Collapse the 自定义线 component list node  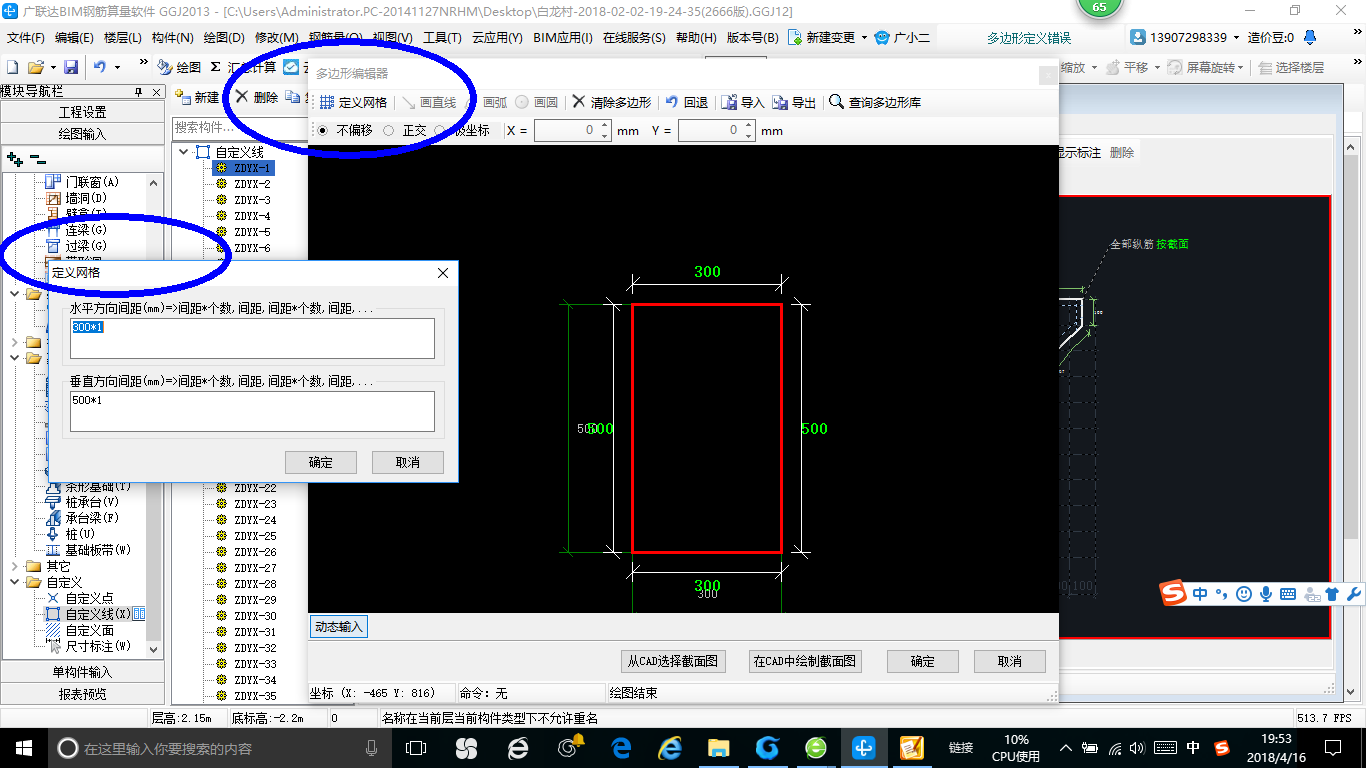coord(183,152)
